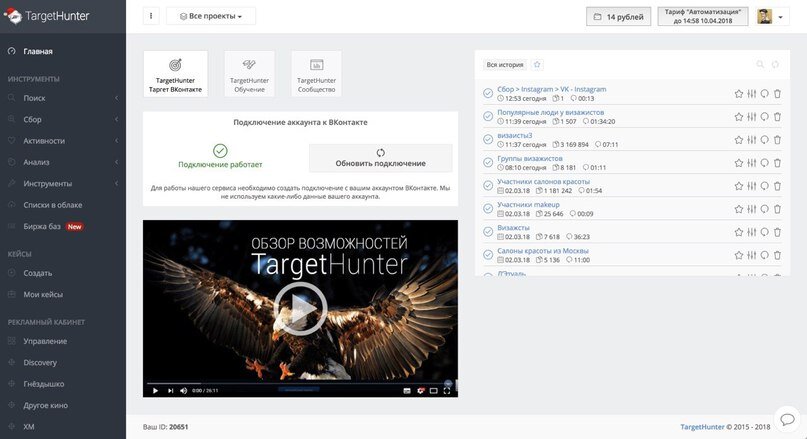This screenshot has height=439, width=807.
Task: Delete the 'визажисты3' history entry
Action: (x=777, y=139)
